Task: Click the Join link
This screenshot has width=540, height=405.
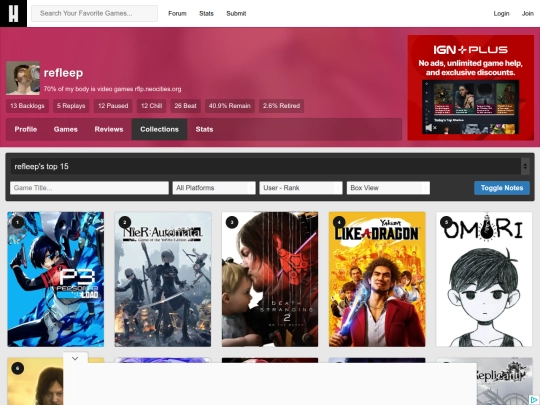Action: click(528, 13)
